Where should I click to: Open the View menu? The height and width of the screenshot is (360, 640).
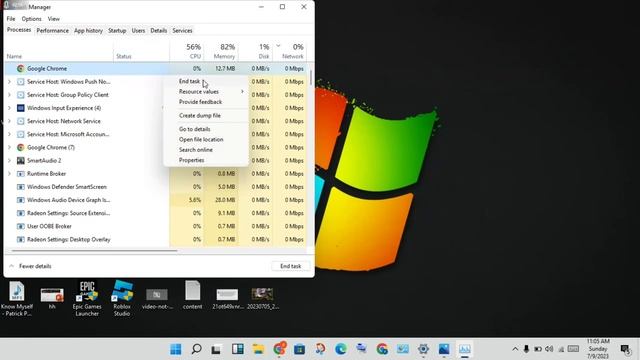click(53, 19)
